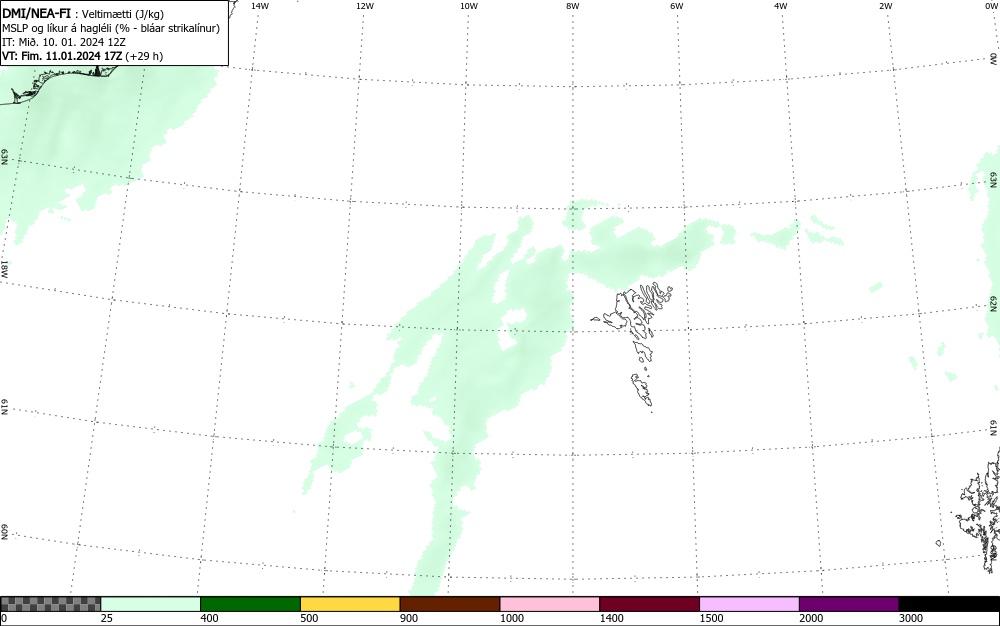Image resolution: width=1000 pixels, height=626 pixels.
Task: Click the 6W longitude label
Action: (677, 6)
